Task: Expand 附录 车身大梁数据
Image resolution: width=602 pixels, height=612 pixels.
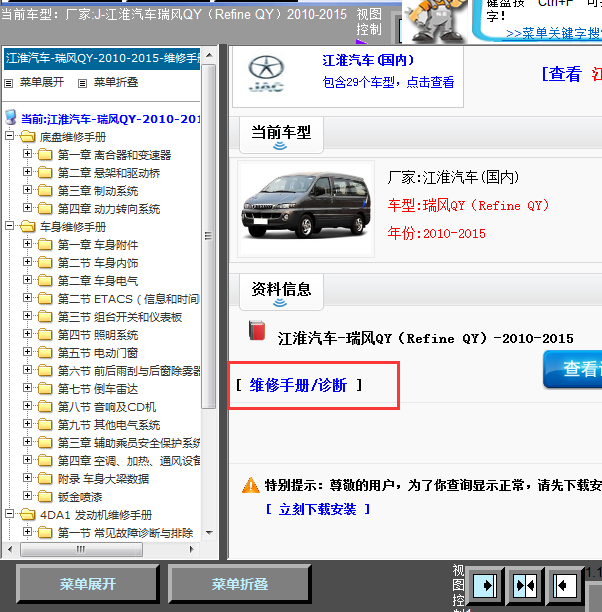Action: tap(27, 477)
